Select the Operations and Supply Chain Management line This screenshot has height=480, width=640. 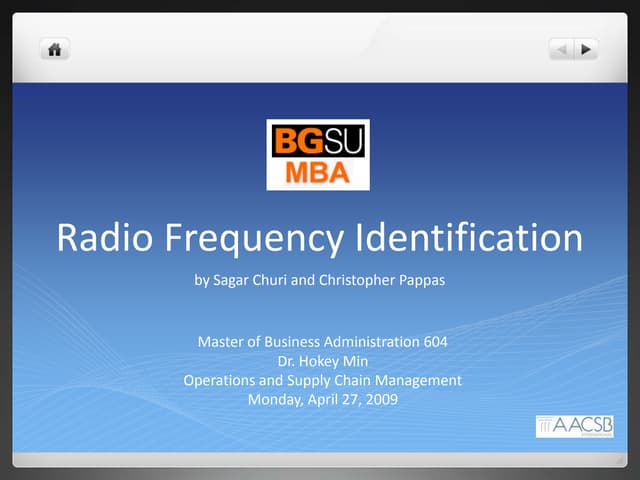coord(322,380)
